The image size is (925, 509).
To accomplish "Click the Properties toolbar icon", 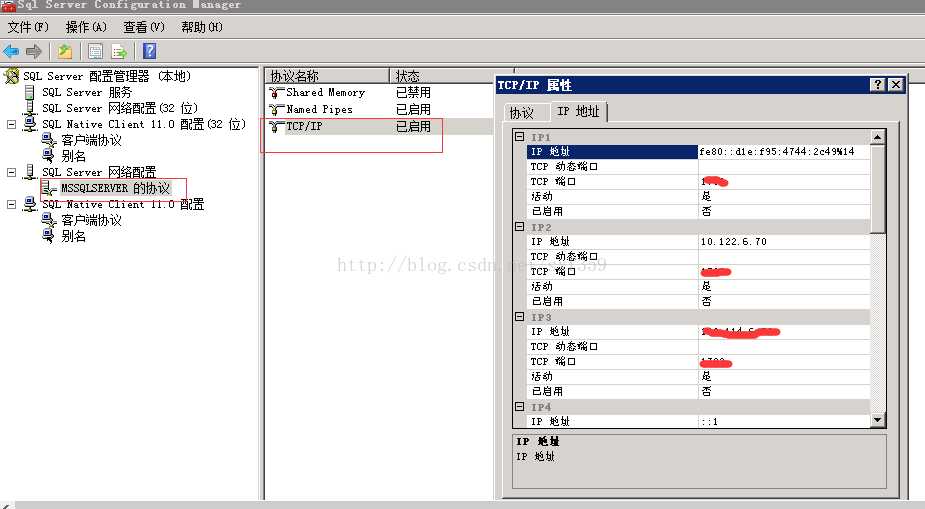I will click(x=95, y=52).
